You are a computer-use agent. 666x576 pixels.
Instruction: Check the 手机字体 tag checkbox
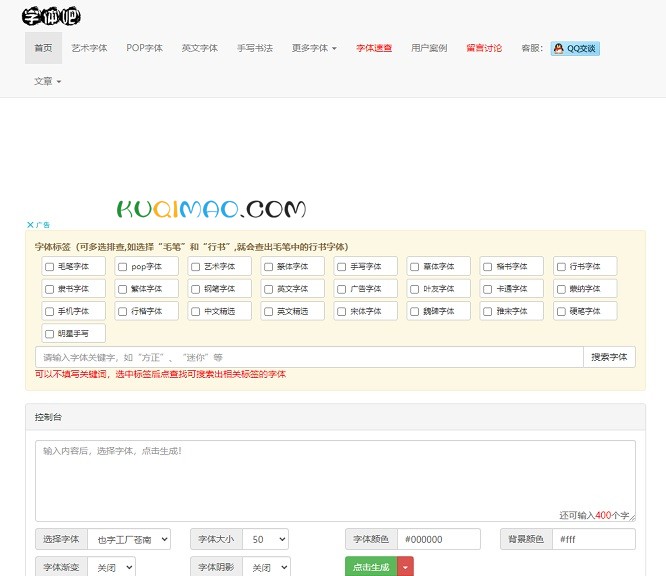pos(49,311)
